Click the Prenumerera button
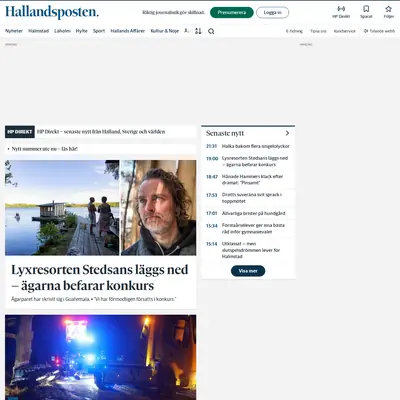 (232, 13)
